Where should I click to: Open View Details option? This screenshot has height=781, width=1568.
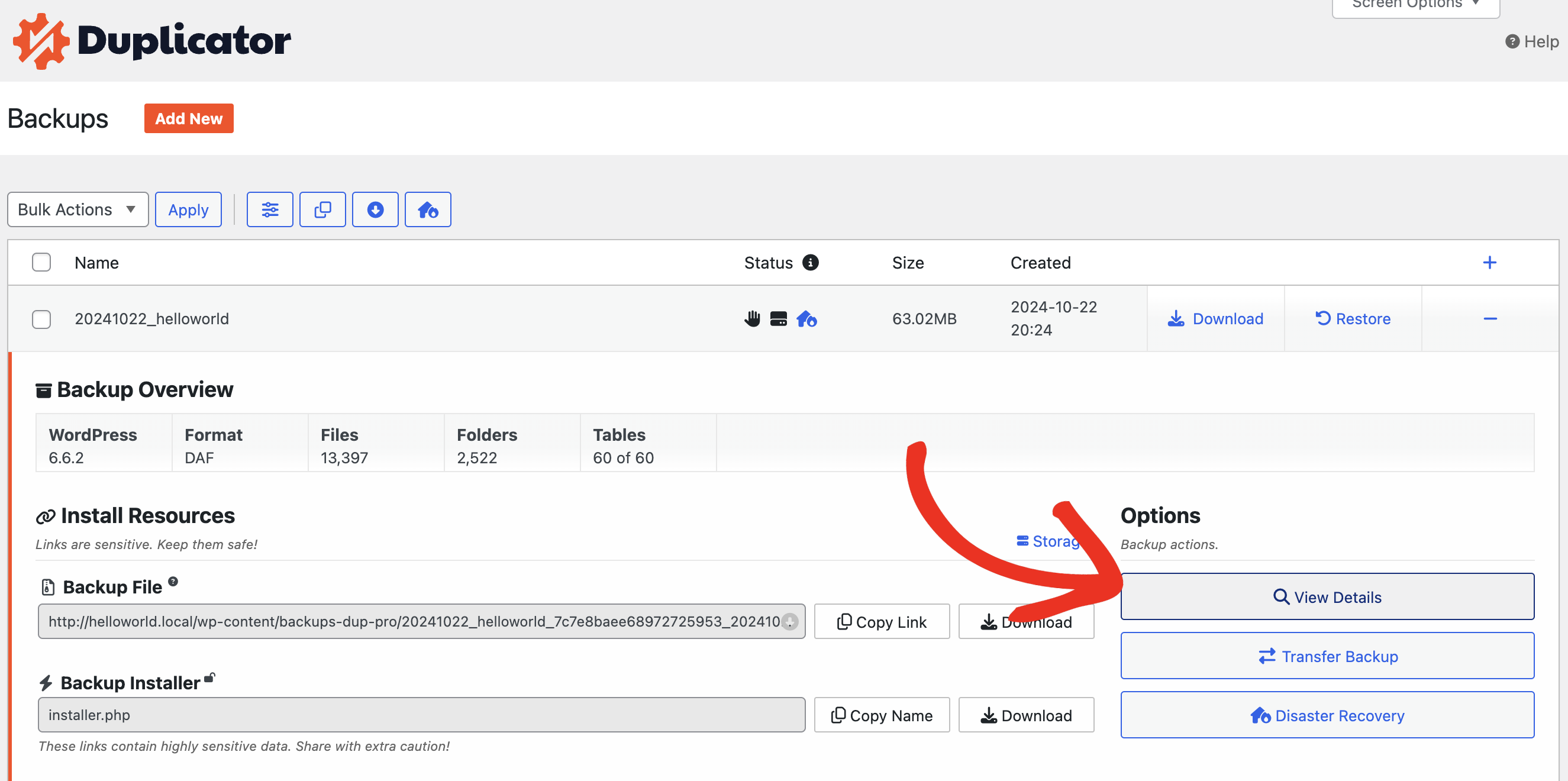1327,596
